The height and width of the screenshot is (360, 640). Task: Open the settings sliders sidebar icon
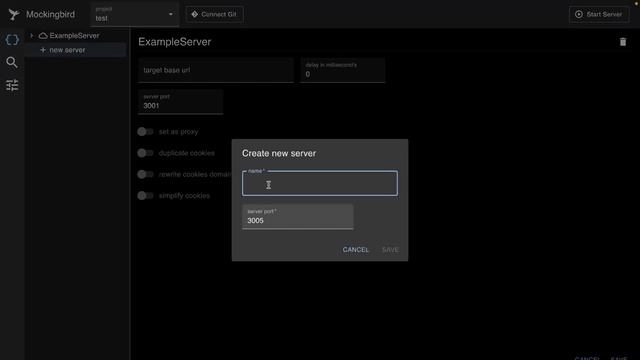[x=12, y=85]
